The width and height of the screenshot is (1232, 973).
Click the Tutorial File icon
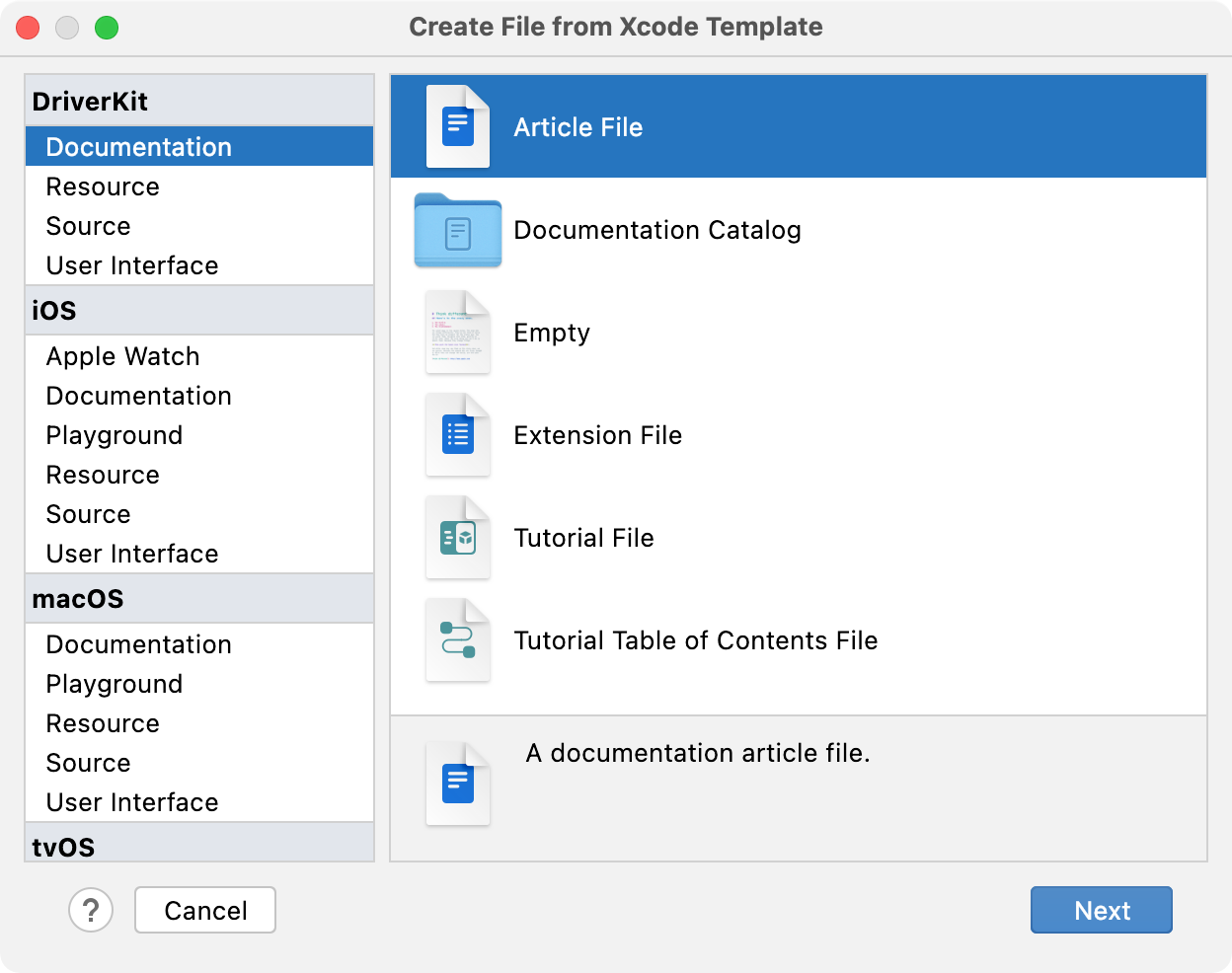[457, 538]
